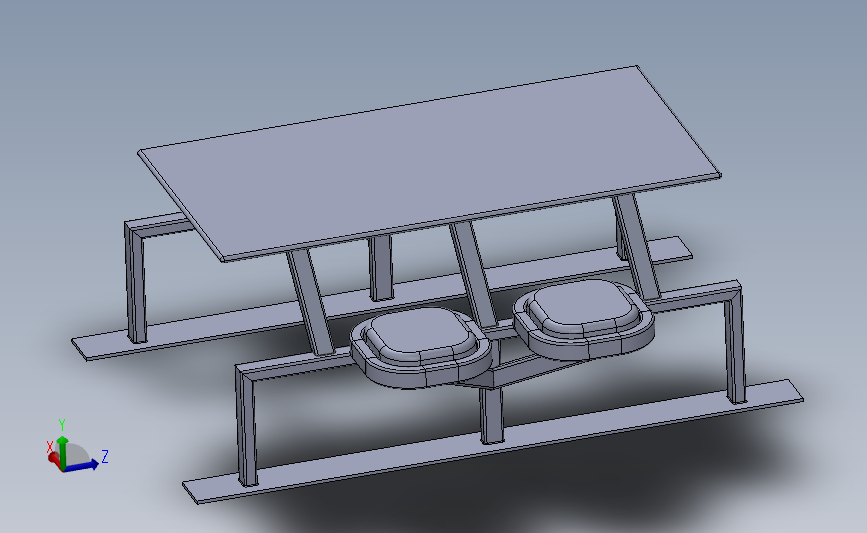Click the blue Z axis arrow of the triad
The height and width of the screenshot is (533, 867).
click(x=83, y=466)
